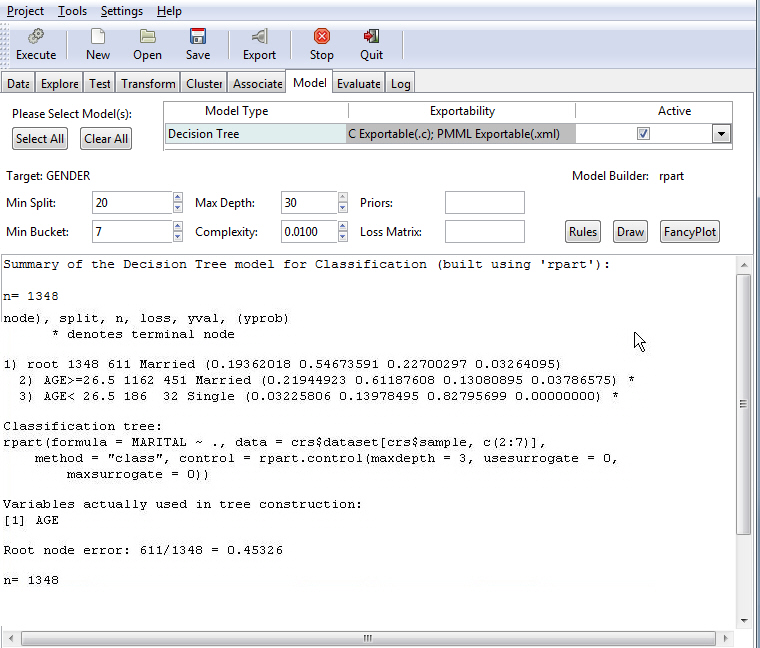
Task: Open the model type dropdown arrow
Action: point(721,134)
